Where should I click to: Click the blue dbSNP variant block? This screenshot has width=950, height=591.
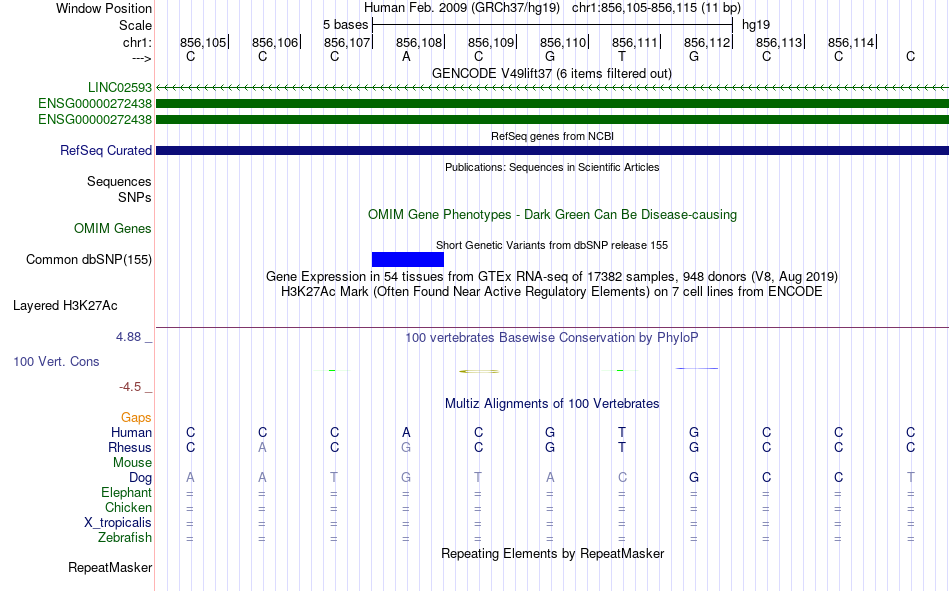[408, 259]
